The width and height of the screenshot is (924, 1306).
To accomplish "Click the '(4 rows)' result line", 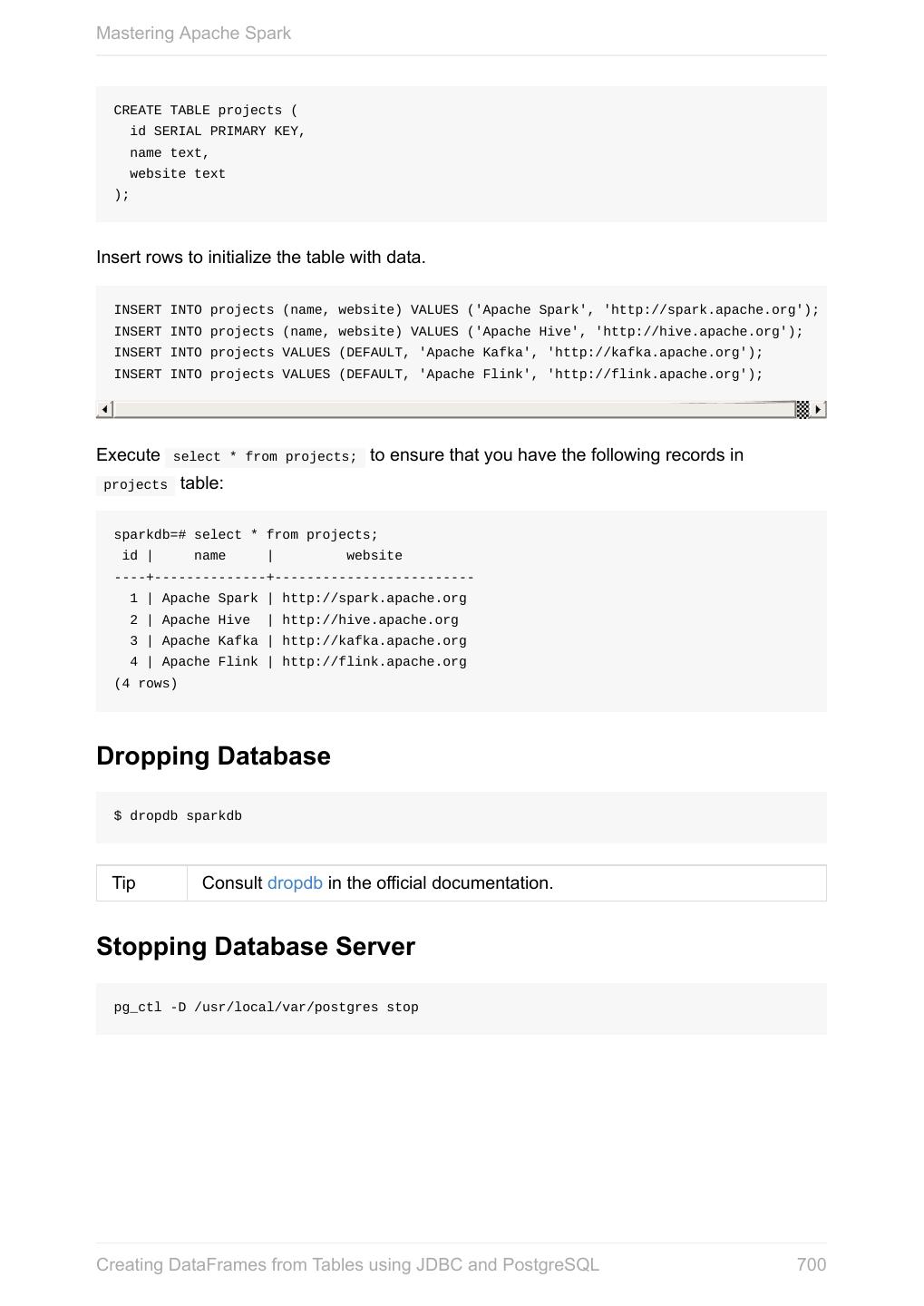I will point(146,684).
